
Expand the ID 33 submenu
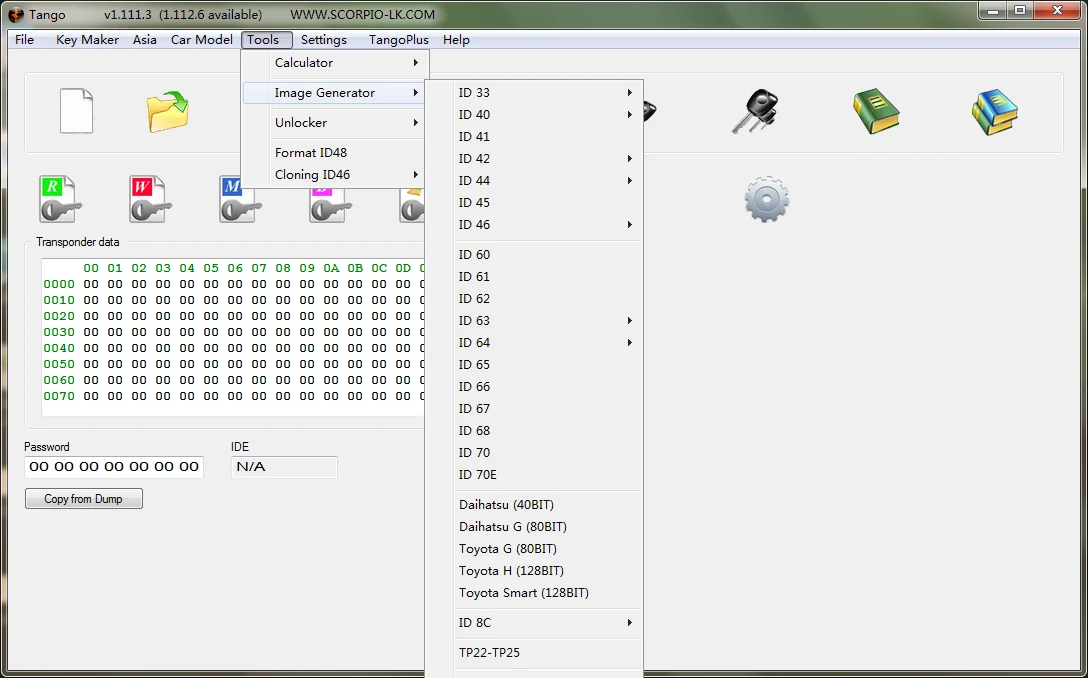(x=534, y=92)
